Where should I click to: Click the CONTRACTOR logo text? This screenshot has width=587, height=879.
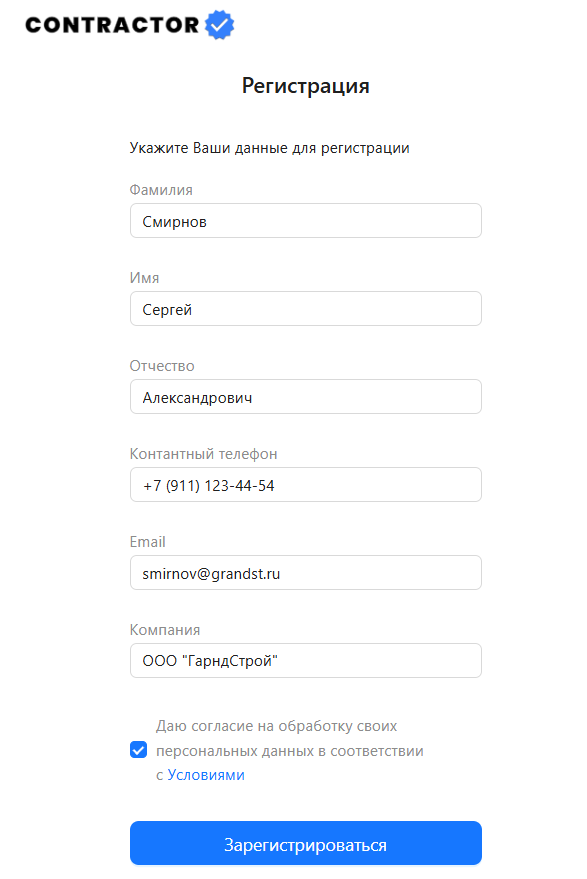(112, 25)
